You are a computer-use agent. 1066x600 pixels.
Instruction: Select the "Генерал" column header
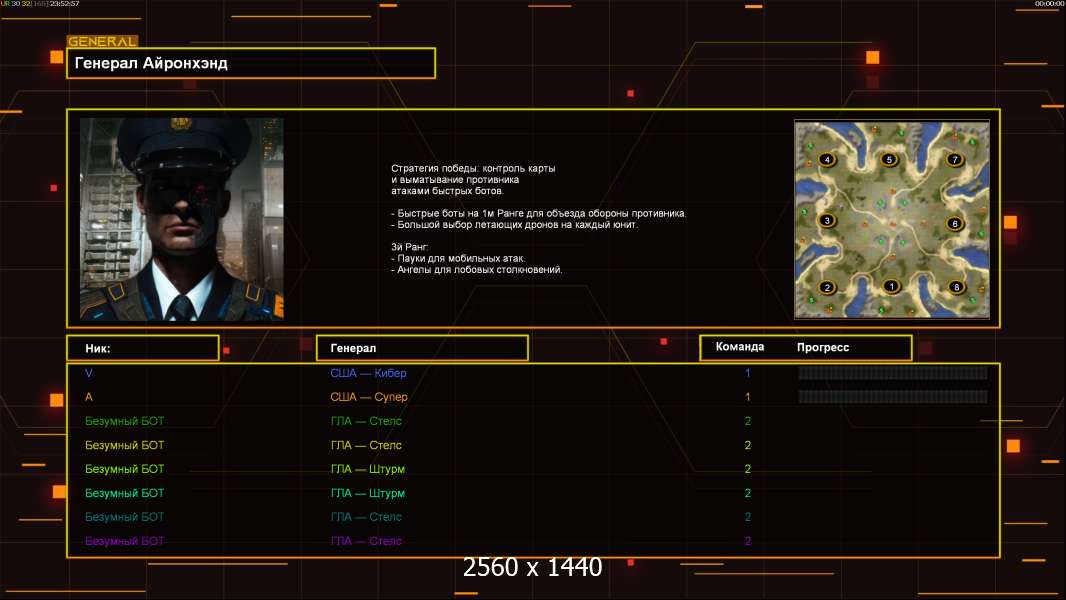pyautogui.click(x=421, y=348)
